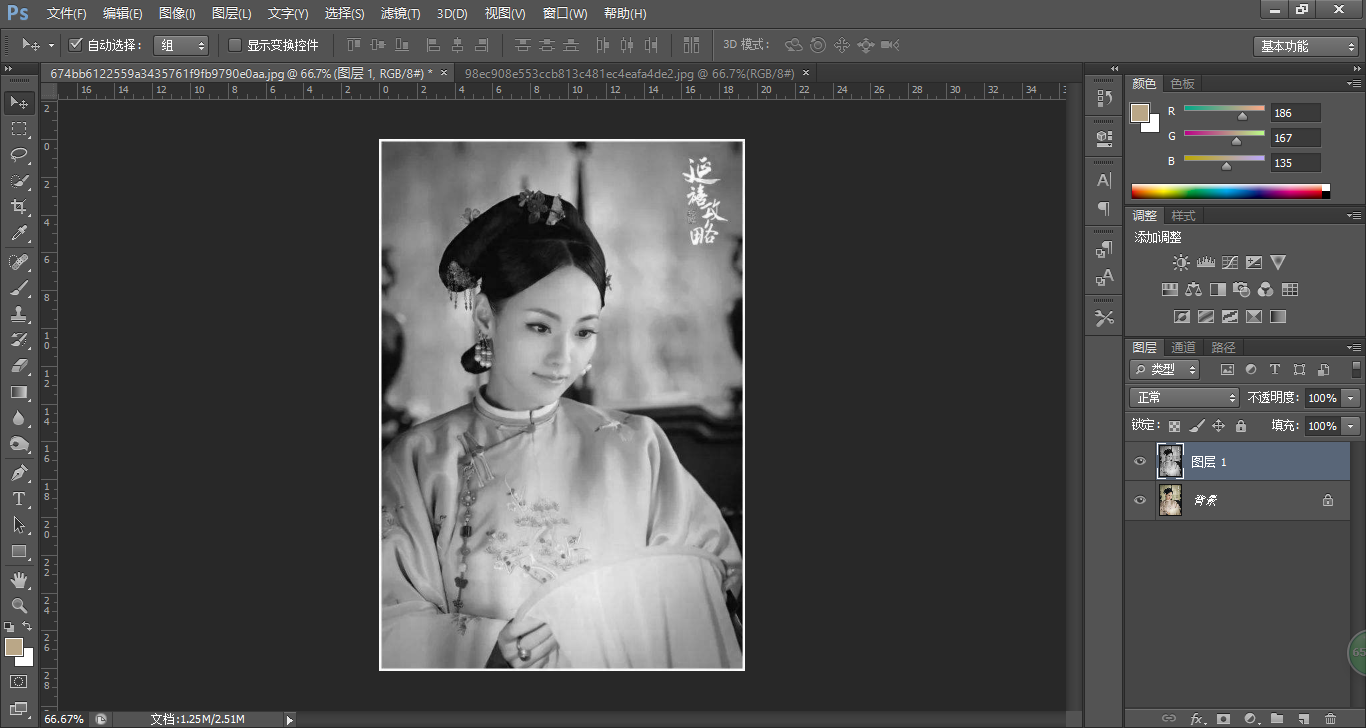1366x728 pixels.
Task: Open the 正常 blend mode dropdown
Action: (x=1185, y=398)
